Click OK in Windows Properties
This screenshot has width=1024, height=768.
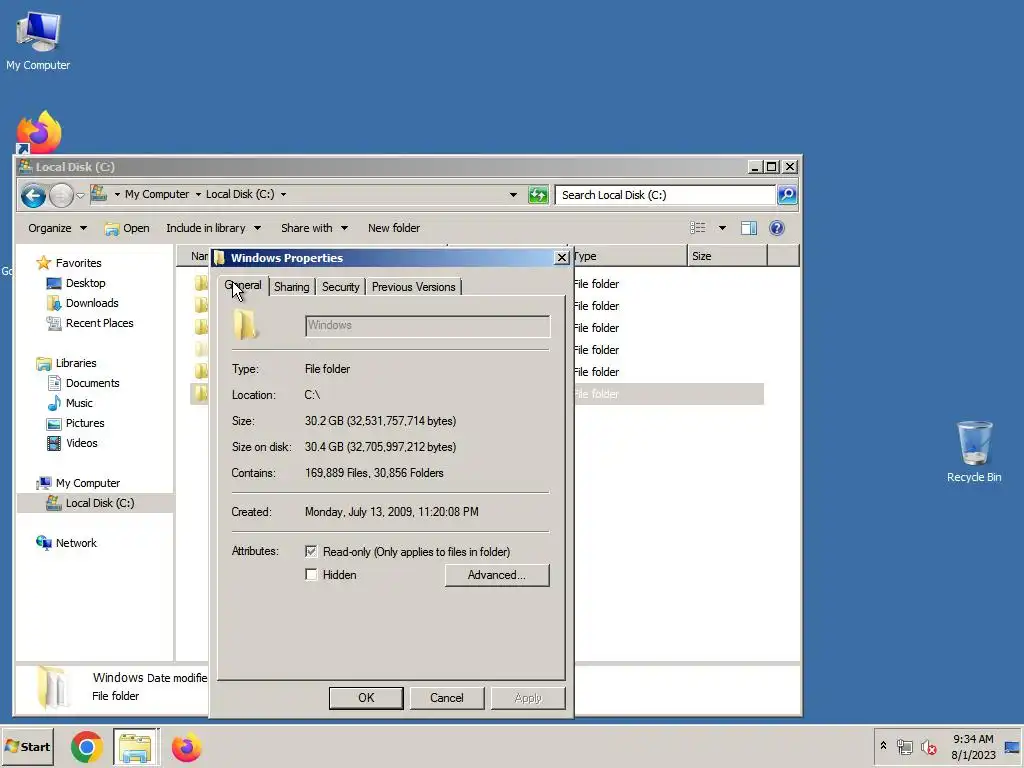(x=366, y=697)
